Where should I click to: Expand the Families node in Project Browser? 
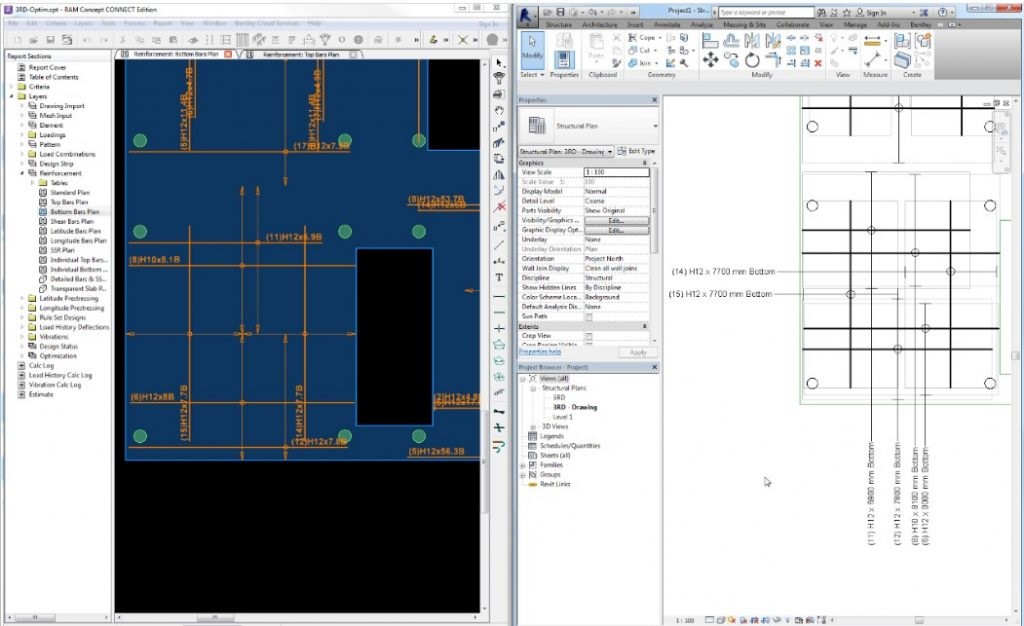pos(522,465)
